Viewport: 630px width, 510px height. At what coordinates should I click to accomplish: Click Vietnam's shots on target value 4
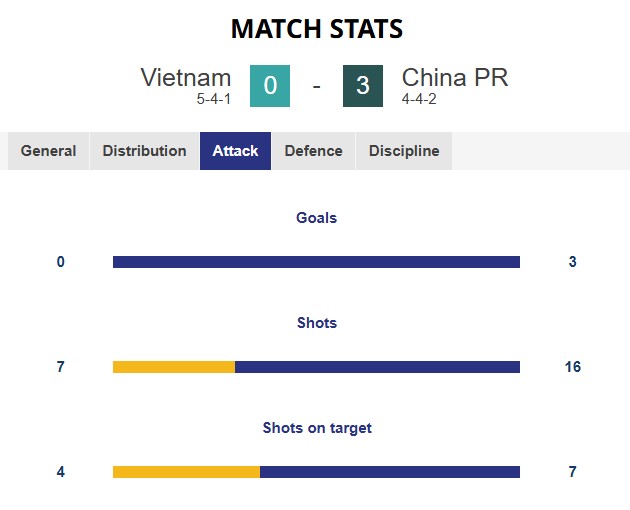(x=61, y=472)
